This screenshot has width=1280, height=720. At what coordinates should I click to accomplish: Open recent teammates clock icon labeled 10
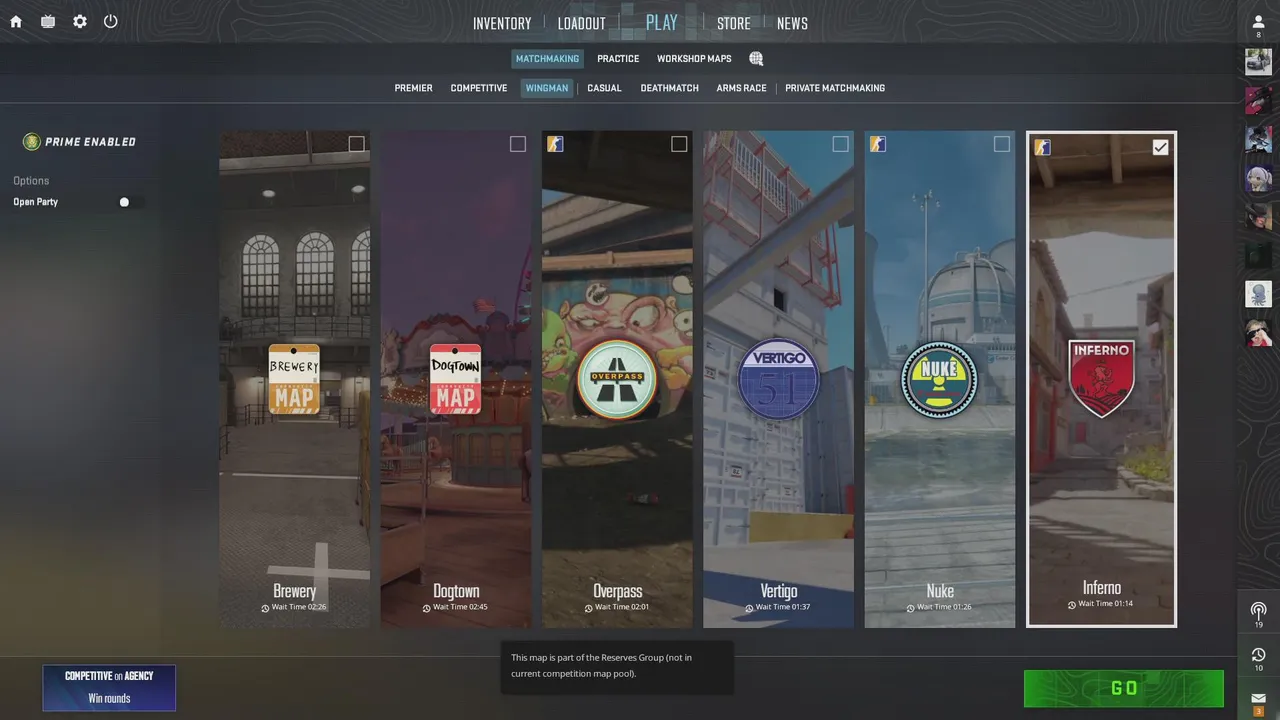pyautogui.click(x=1258, y=654)
